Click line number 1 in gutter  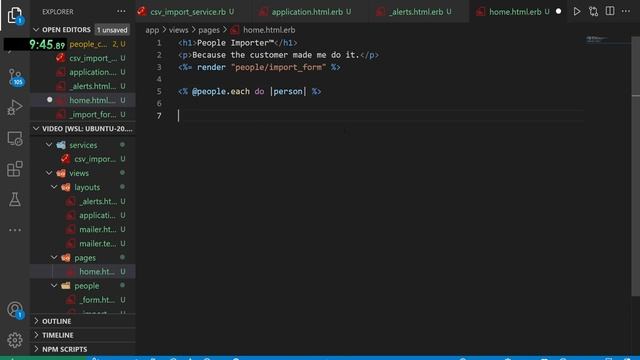[159, 43]
